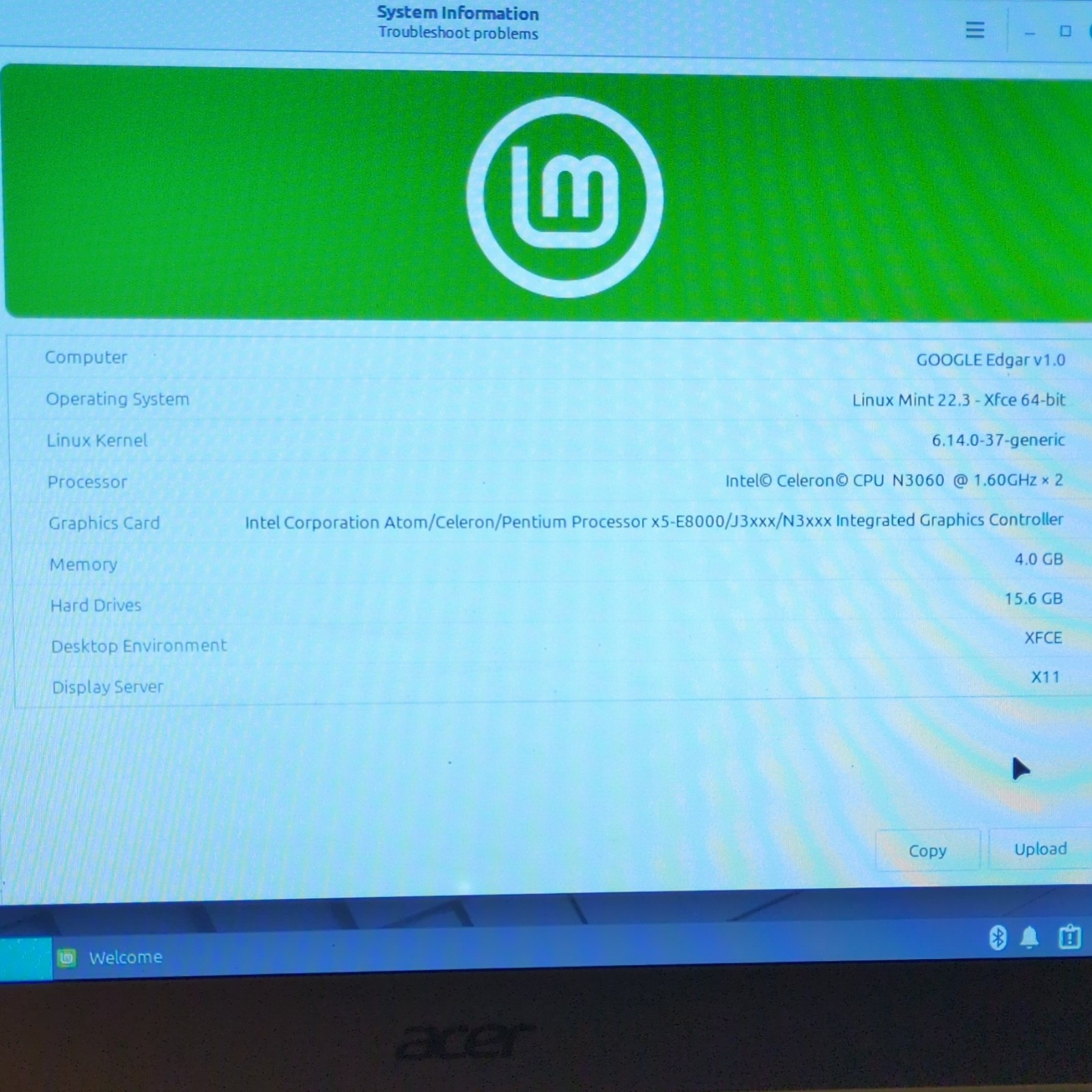This screenshot has width=1092, height=1092.
Task: Select the 'Desktop Environment' label
Action: 139,646
